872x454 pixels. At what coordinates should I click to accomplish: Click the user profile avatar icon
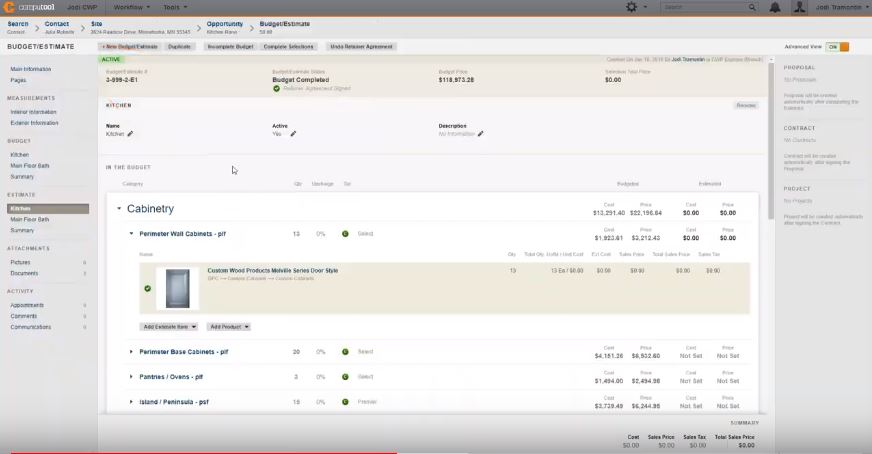[799, 7]
